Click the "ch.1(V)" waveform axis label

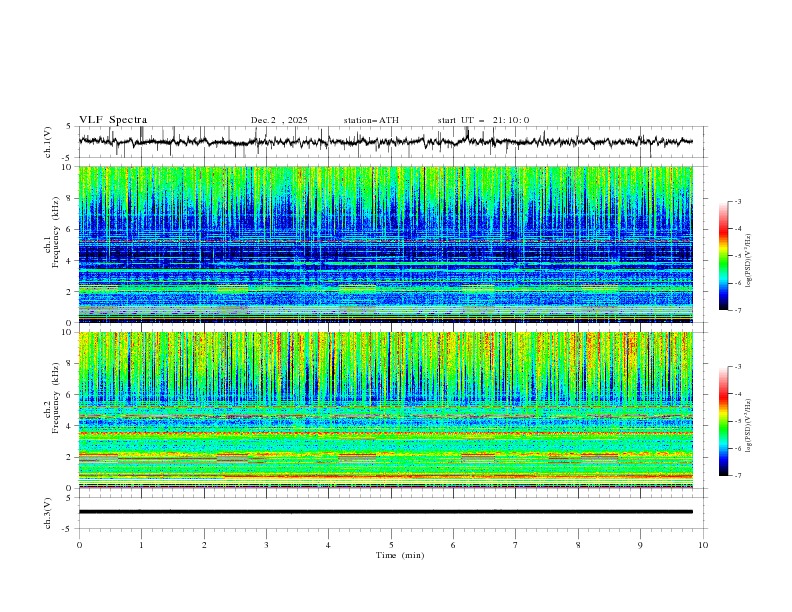[x=48, y=142]
